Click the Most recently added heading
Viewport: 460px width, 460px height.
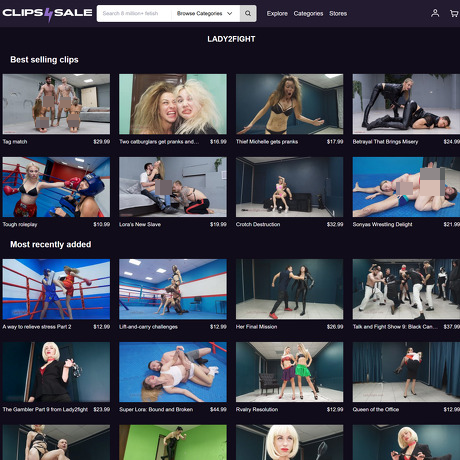pyautogui.click(x=51, y=244)
